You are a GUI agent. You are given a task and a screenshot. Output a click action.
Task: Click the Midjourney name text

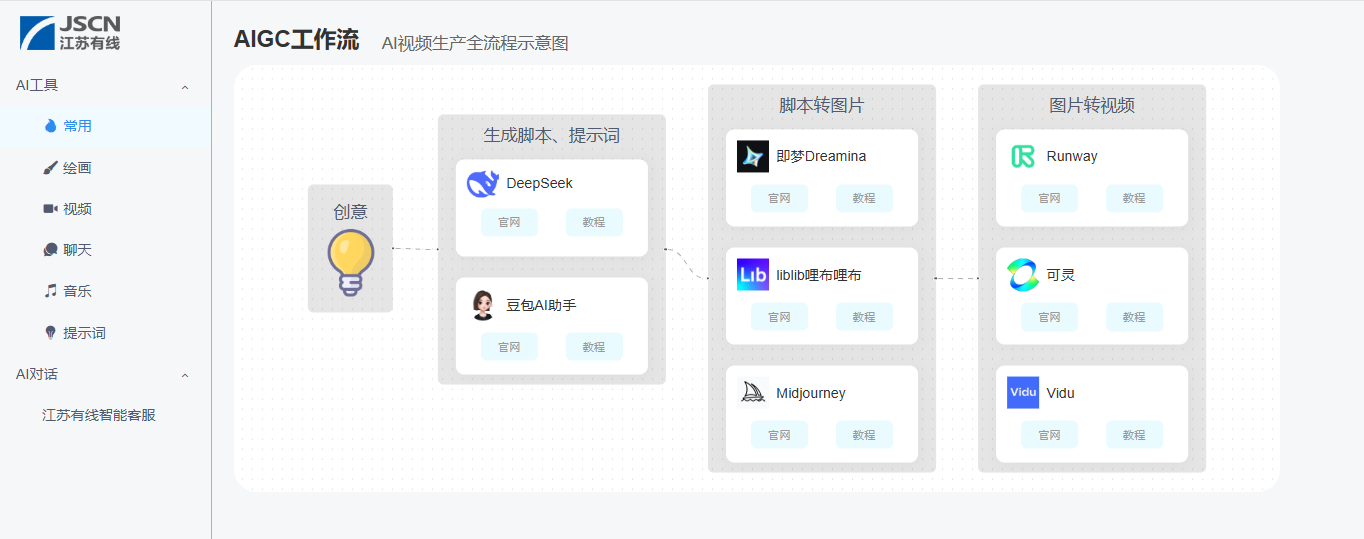(x=811, y=393)
